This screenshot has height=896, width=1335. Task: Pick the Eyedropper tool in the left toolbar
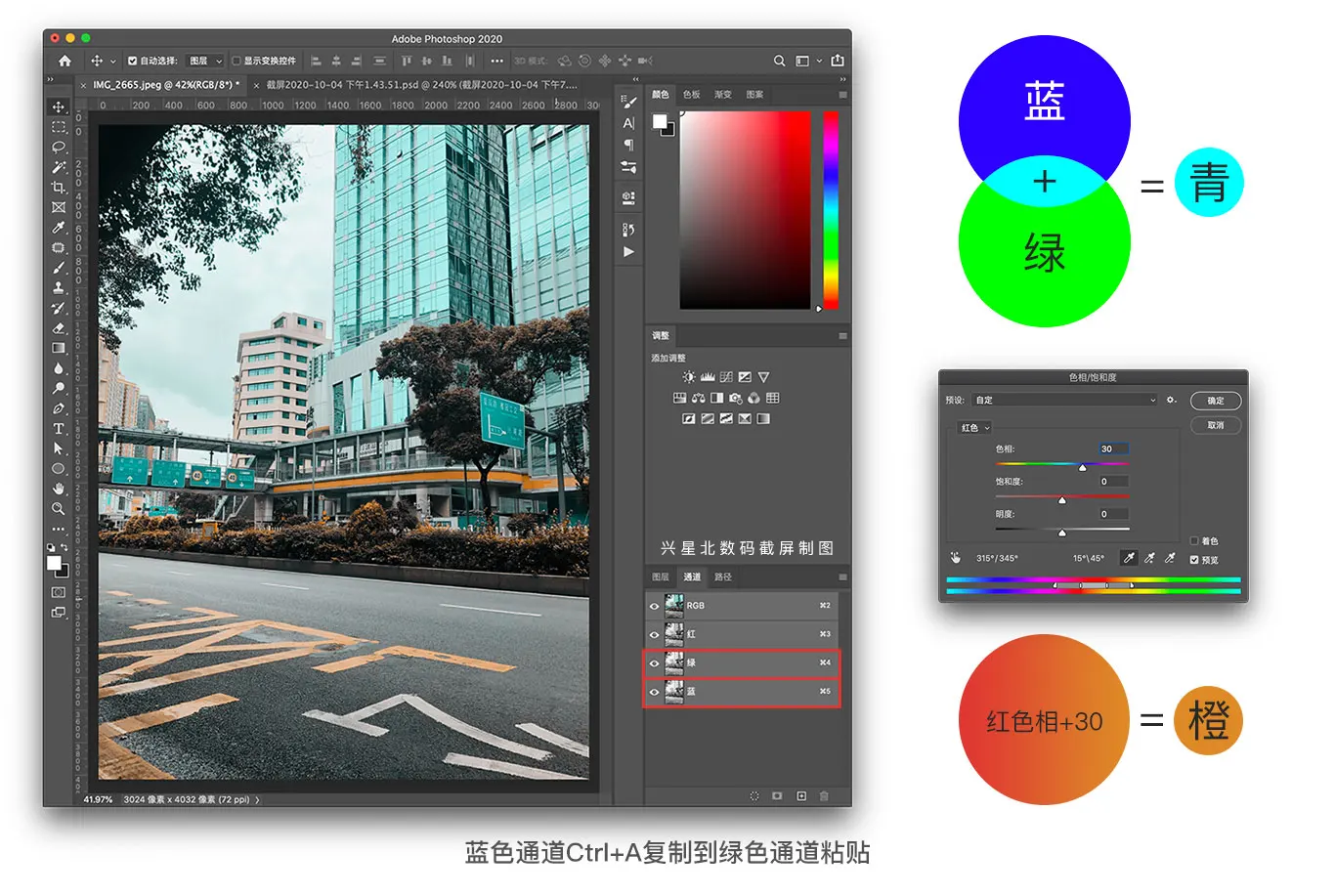click(x=59, y=228)
